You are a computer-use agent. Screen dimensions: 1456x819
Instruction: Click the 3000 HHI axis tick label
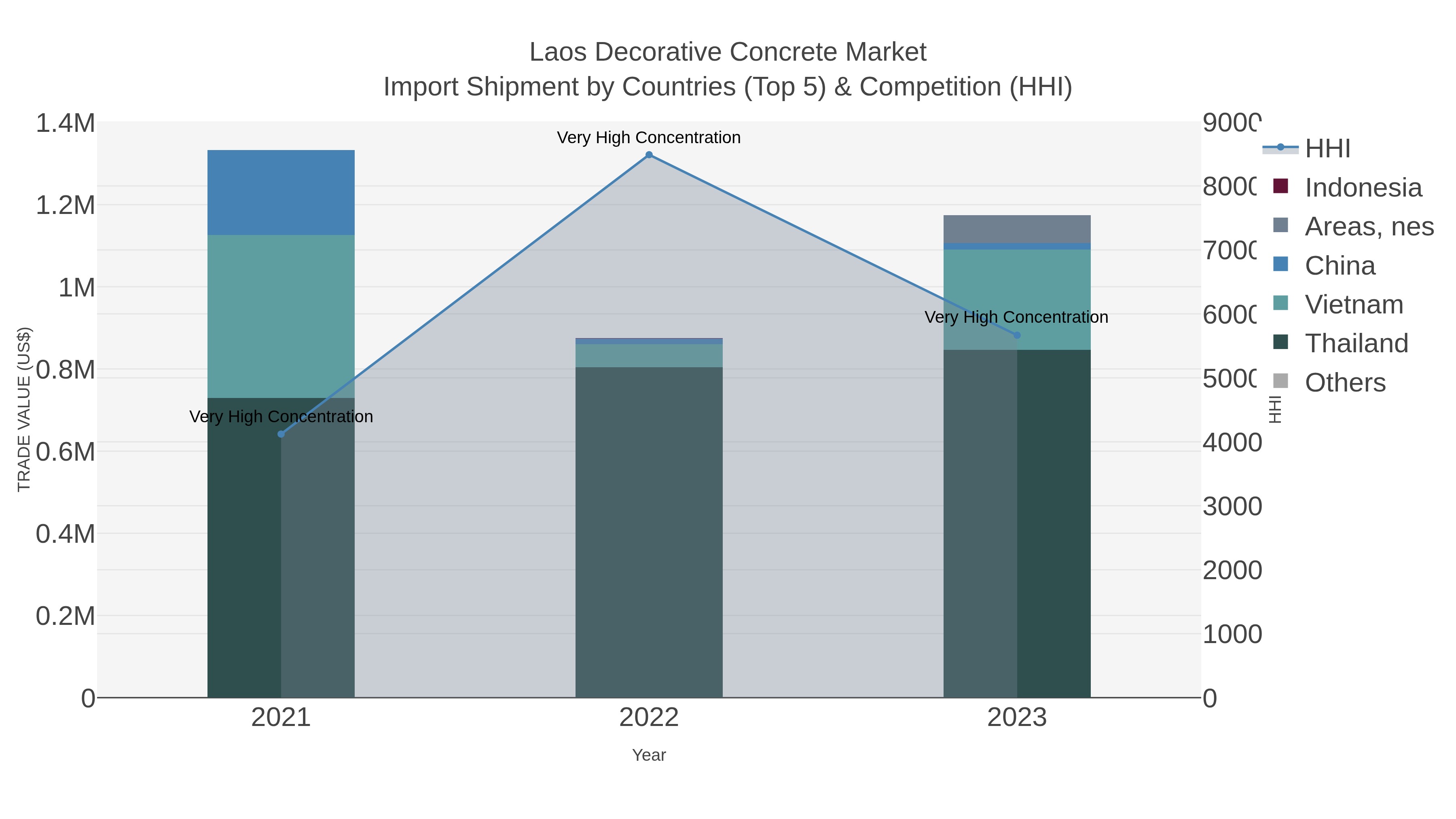[x=1232, y=506]
